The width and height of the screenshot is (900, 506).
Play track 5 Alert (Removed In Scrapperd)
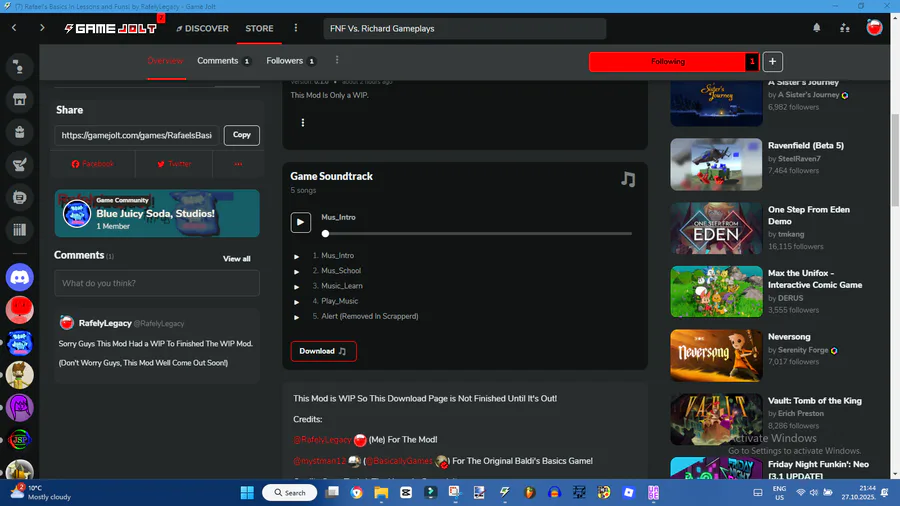point(297,317)
